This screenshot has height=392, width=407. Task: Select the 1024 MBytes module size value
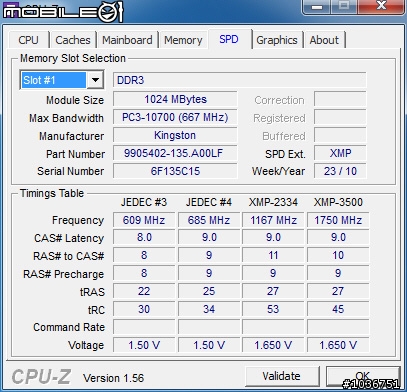pos(175,99)
